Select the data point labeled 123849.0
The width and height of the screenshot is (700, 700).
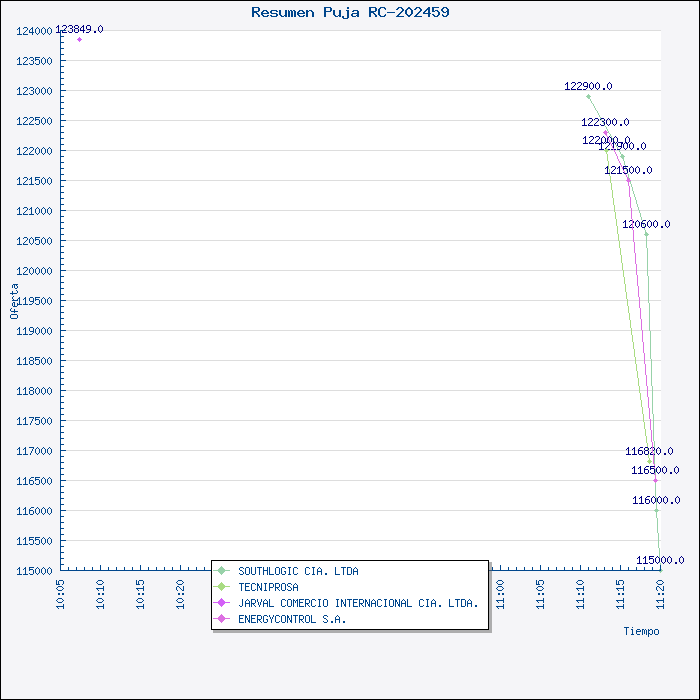pos(79,39)
